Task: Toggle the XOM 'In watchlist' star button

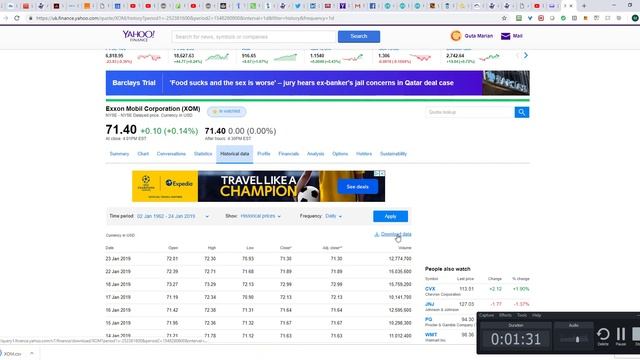Action: pyautogui.click(x=227, y=111)
